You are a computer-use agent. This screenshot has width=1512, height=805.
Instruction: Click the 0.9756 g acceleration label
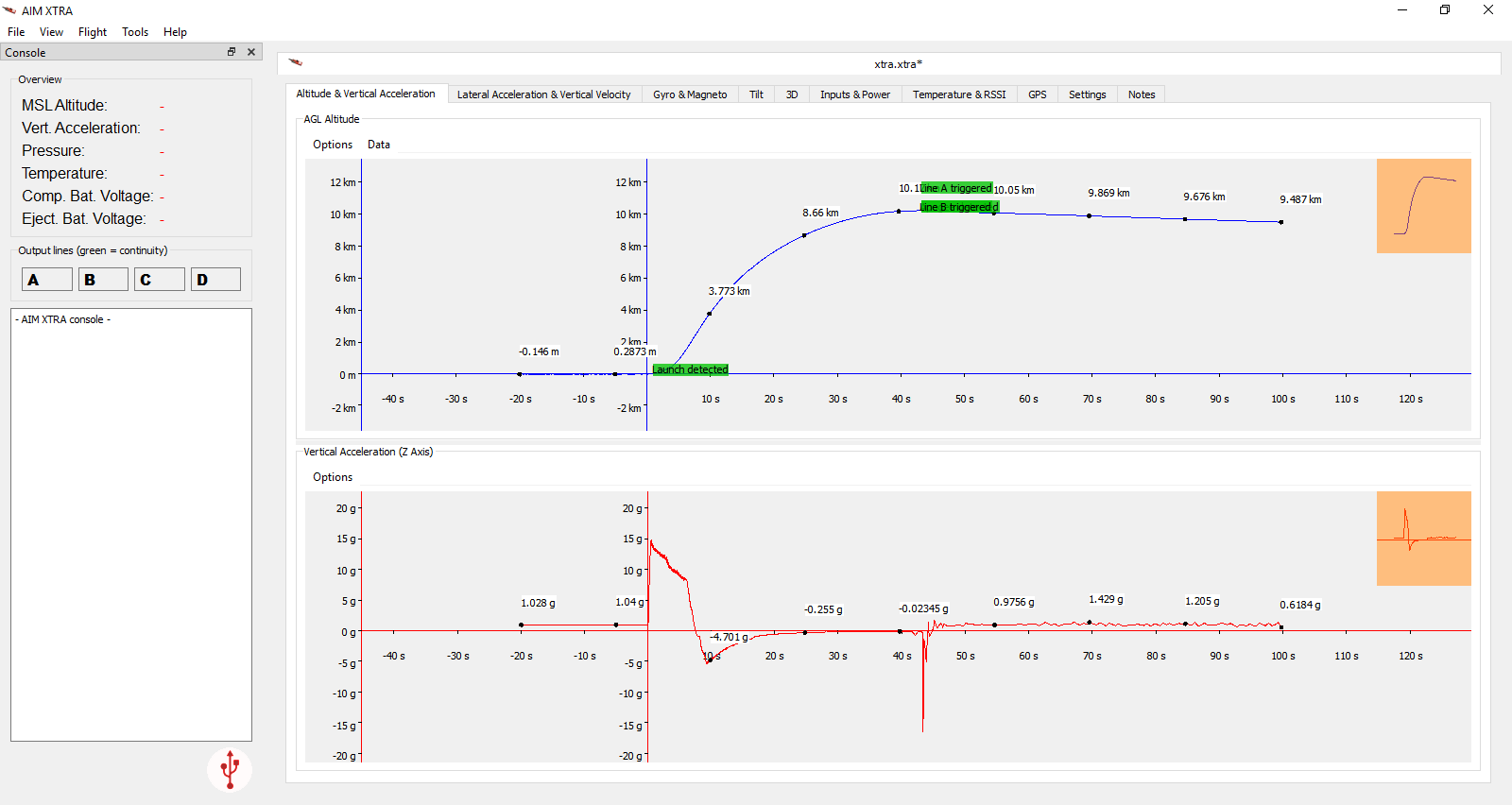(1014, 602)
